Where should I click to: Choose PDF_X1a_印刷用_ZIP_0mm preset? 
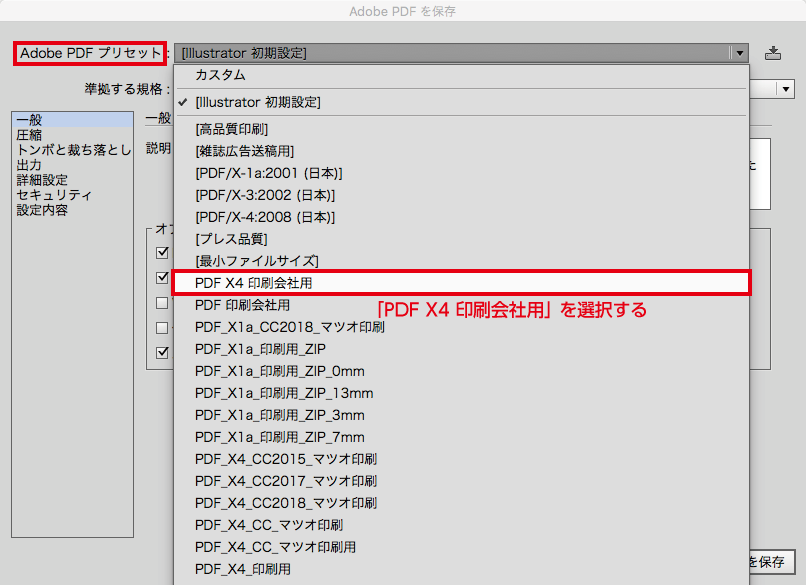[x=461, y=371]
